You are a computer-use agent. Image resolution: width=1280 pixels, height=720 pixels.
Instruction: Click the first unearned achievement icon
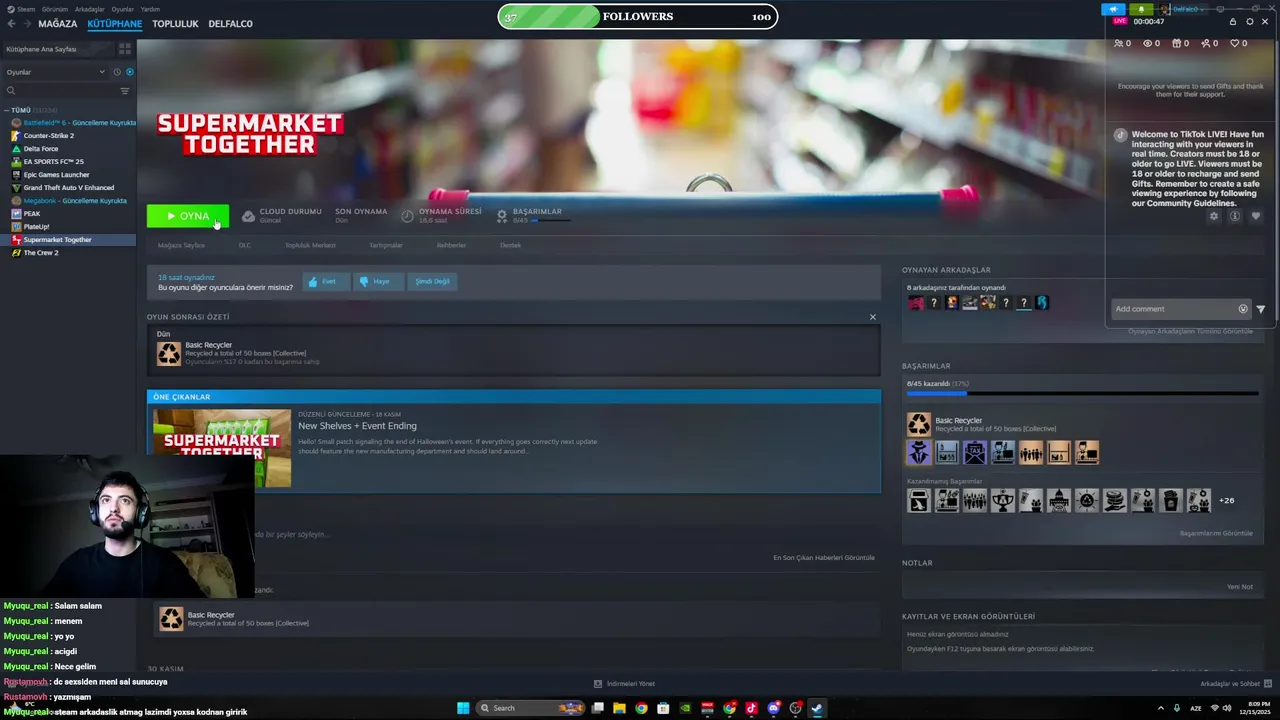(919, 501)
